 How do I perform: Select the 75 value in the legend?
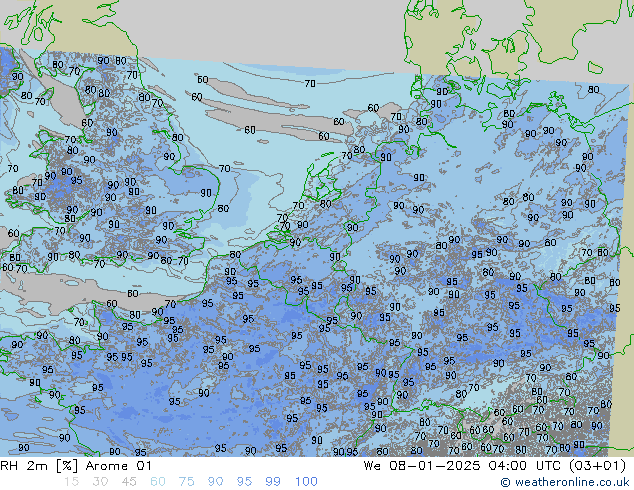[x=186, y=482]
